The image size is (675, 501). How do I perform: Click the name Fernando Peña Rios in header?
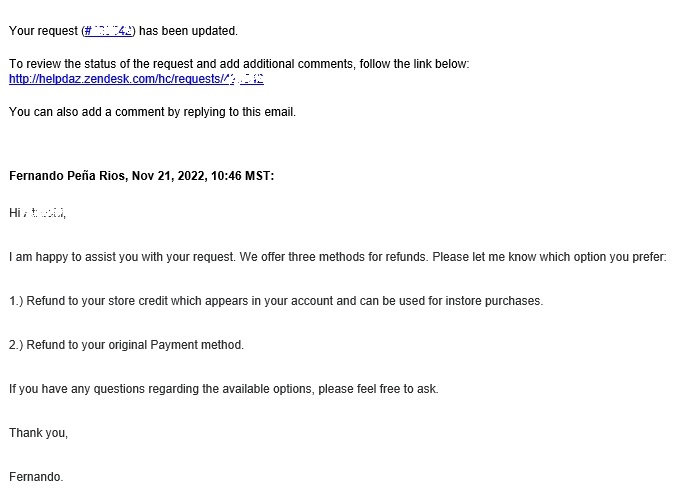click(68, 176)
